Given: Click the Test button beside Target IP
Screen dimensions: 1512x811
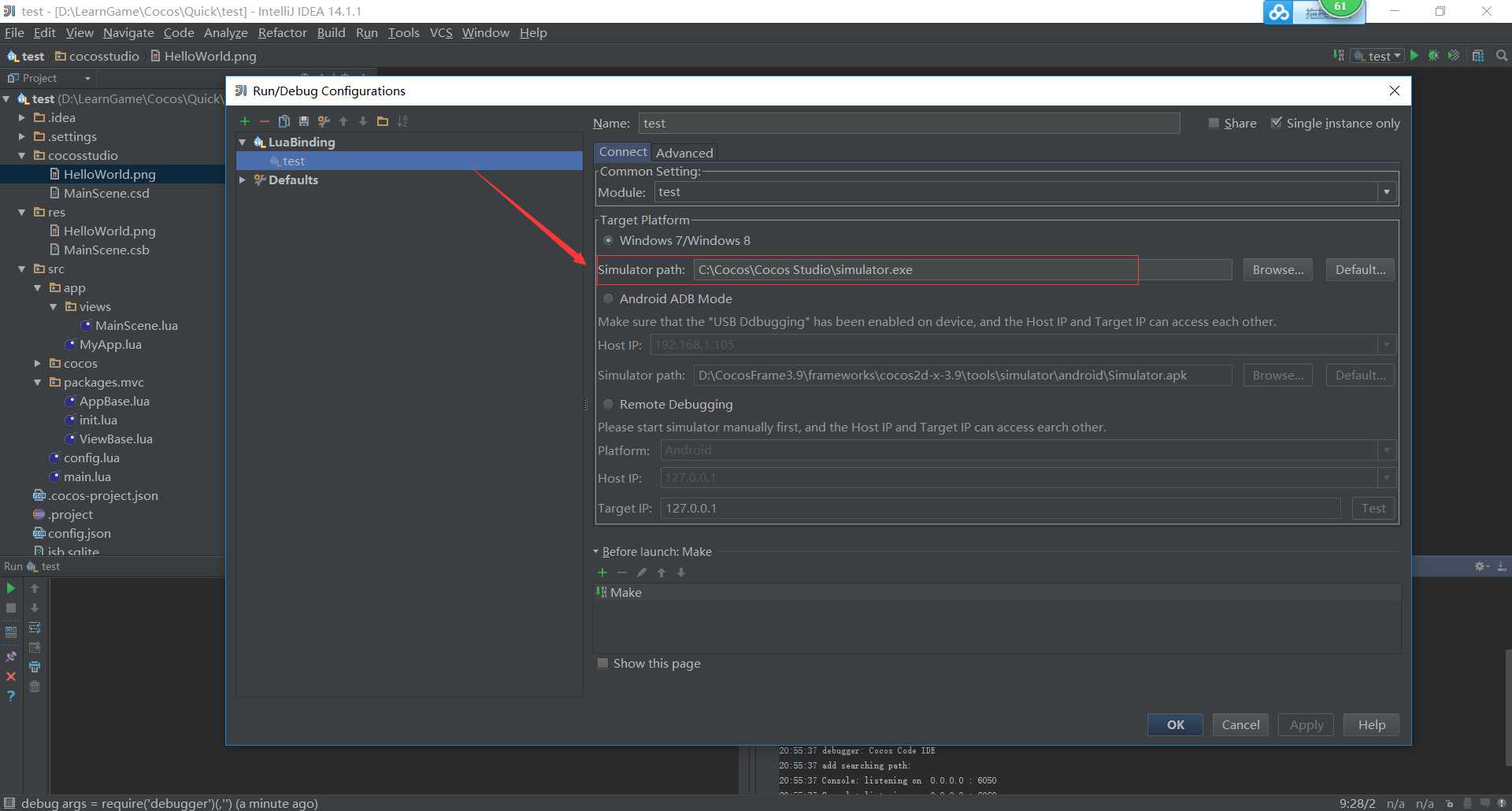Looking at the screenshot, I should [1373, 508].
